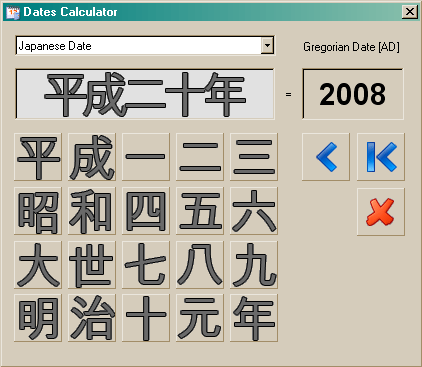The height and width of the screenshot is (367, 422).
Task: Tap the 二 (two) numeral key
Action: pyautogui.click(x=200, y=157)
